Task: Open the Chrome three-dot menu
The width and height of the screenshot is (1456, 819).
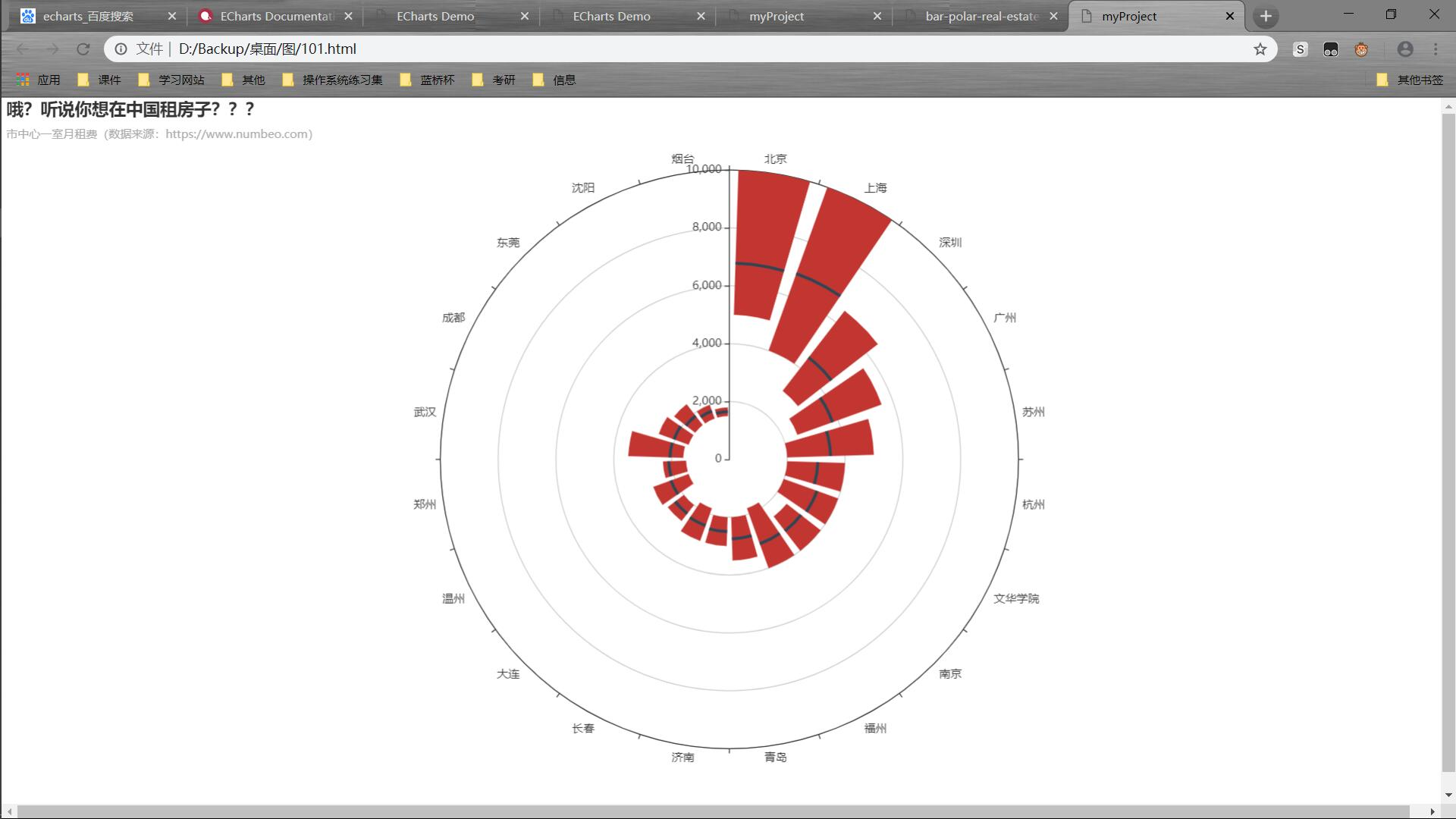Action: pos(1436,49)
